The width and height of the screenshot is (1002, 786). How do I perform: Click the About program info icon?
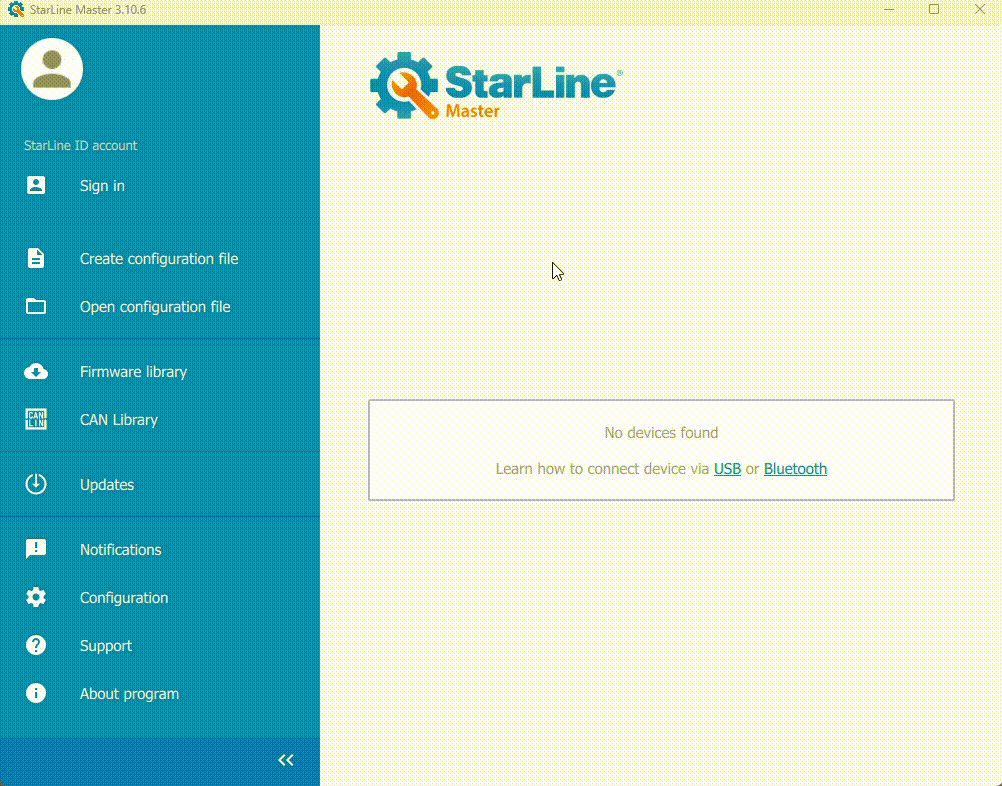click(x=36, y=693)
